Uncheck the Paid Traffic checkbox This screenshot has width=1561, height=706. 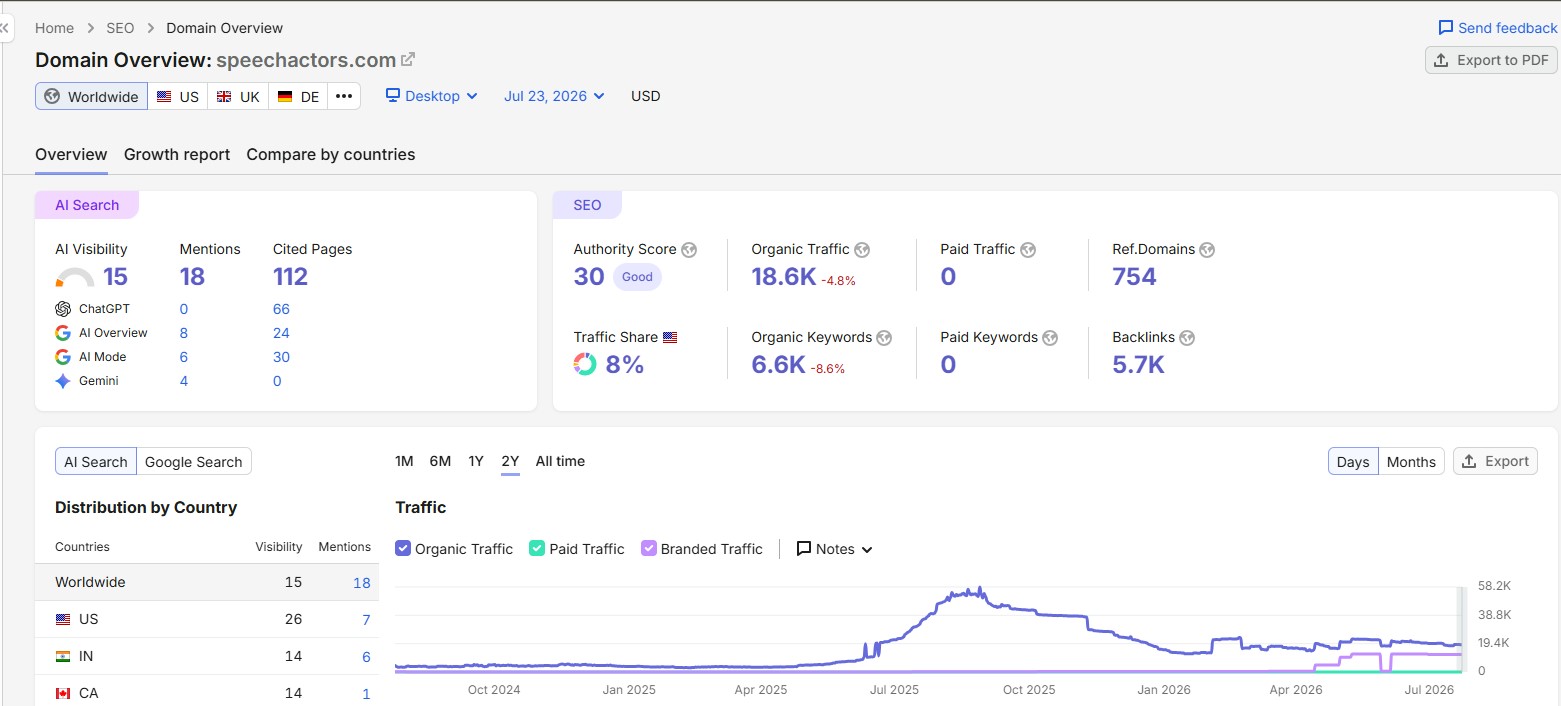click(537, 548)
